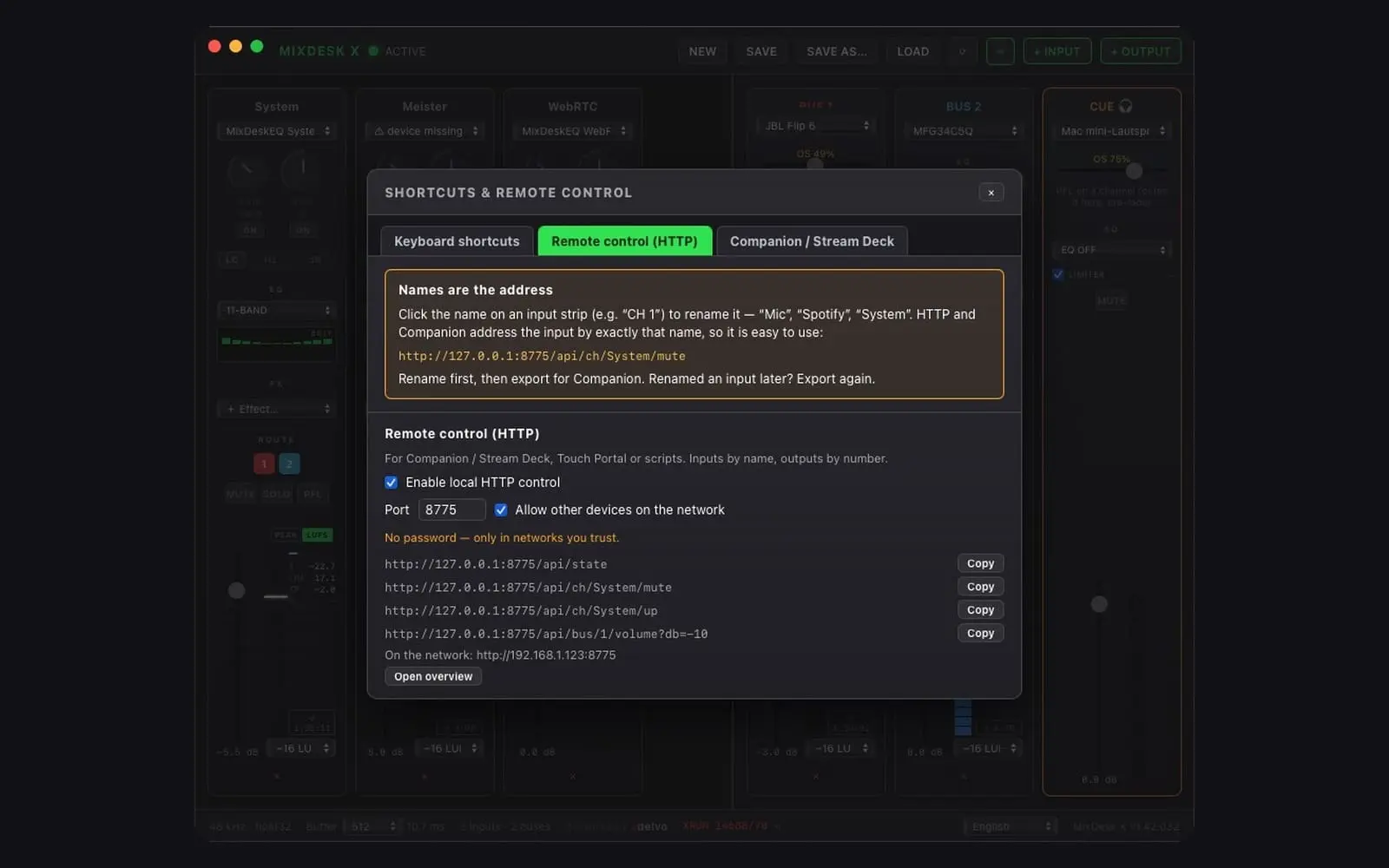
Task: Close the Shortcuts & Remote Control dialog
Action: pyautogui.click(x=991, y=193)
